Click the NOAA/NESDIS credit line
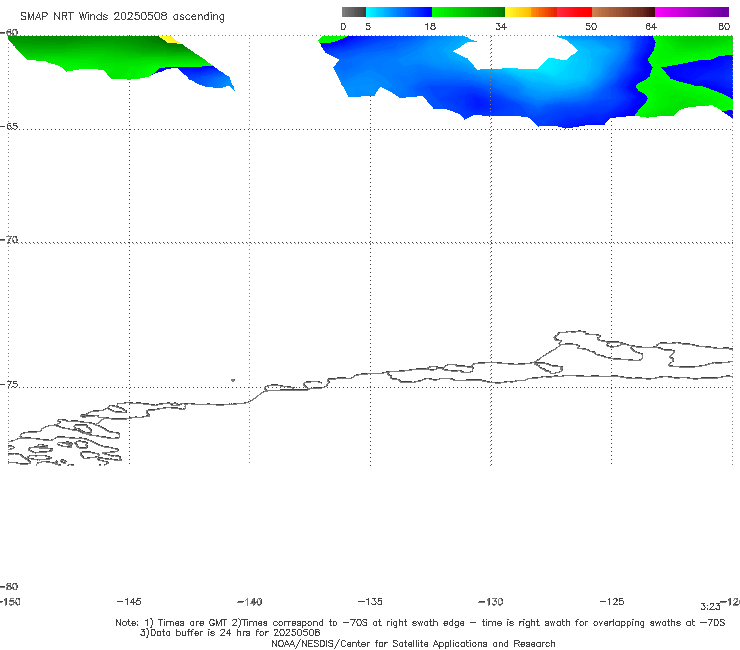Screen dimensions: 740x650 pyautogui.click(x=413, y=643)
